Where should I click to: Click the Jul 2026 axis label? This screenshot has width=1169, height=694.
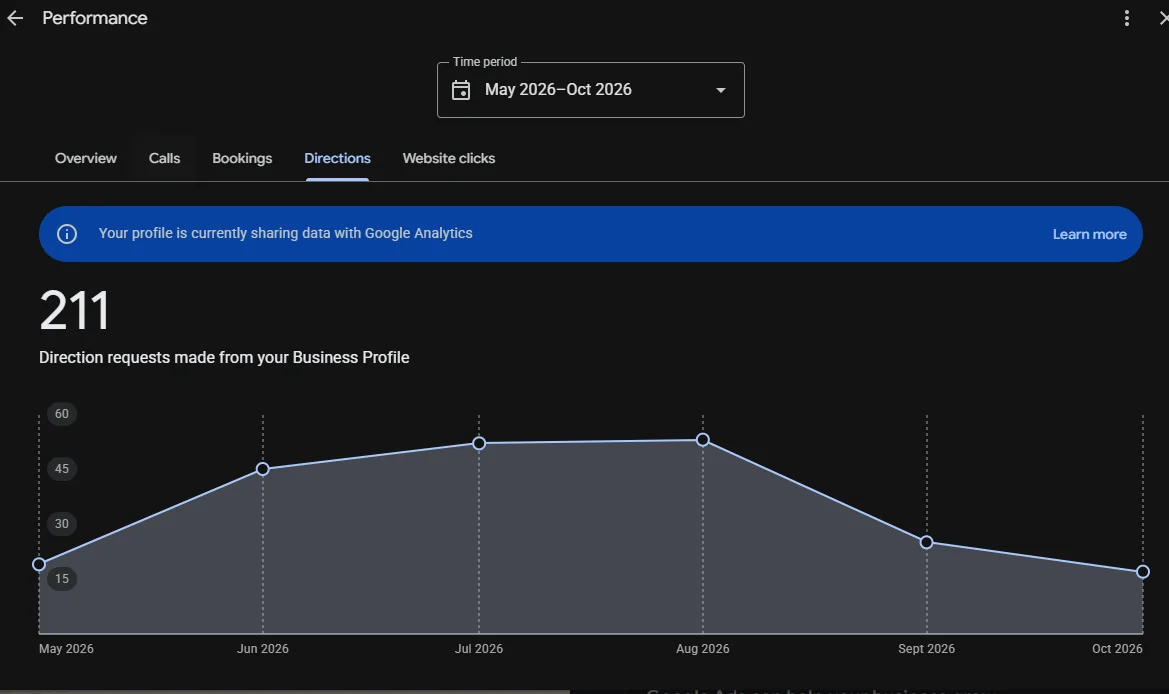pos(479,649)
